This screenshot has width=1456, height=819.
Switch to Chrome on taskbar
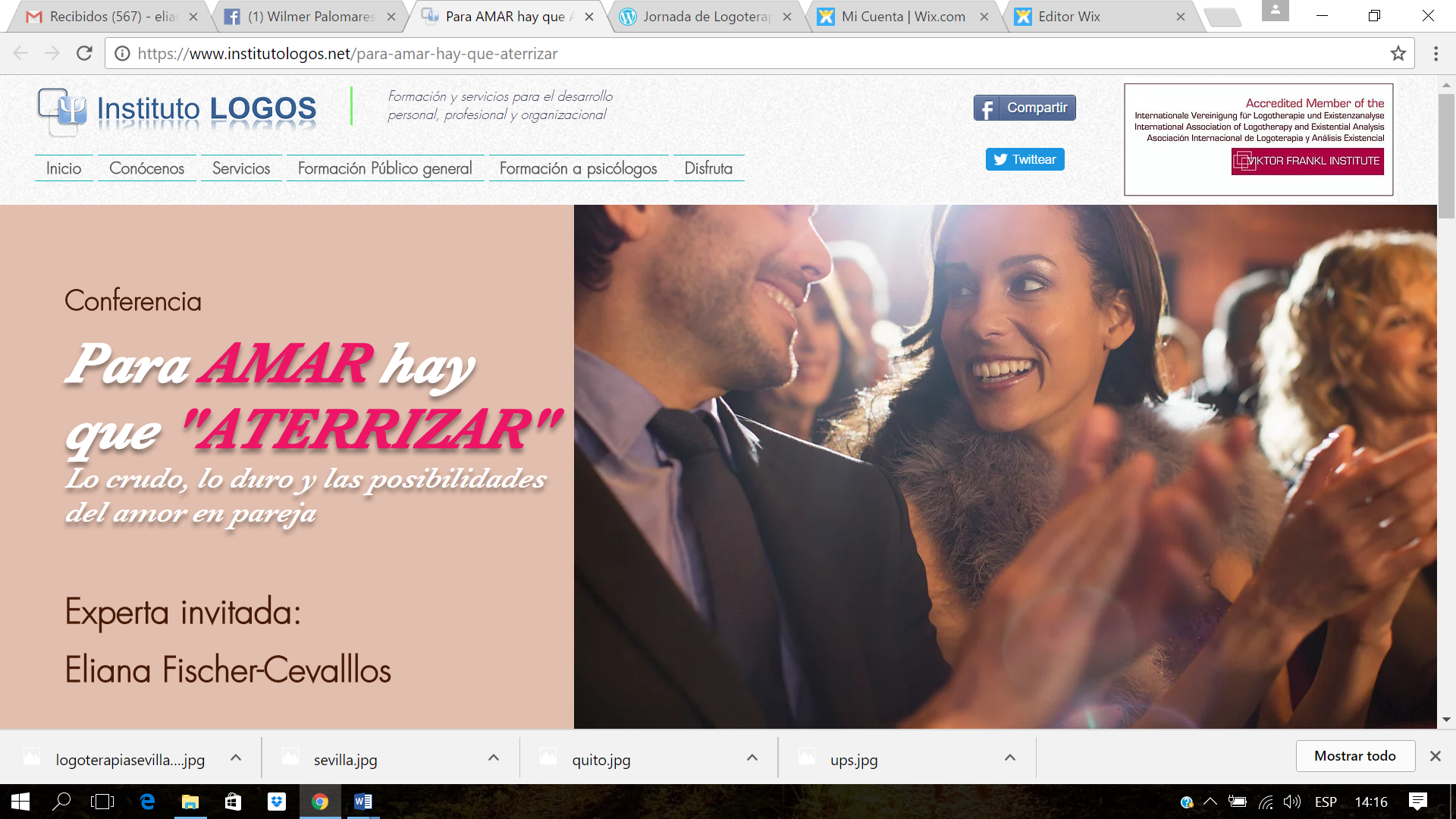point(320,802)
